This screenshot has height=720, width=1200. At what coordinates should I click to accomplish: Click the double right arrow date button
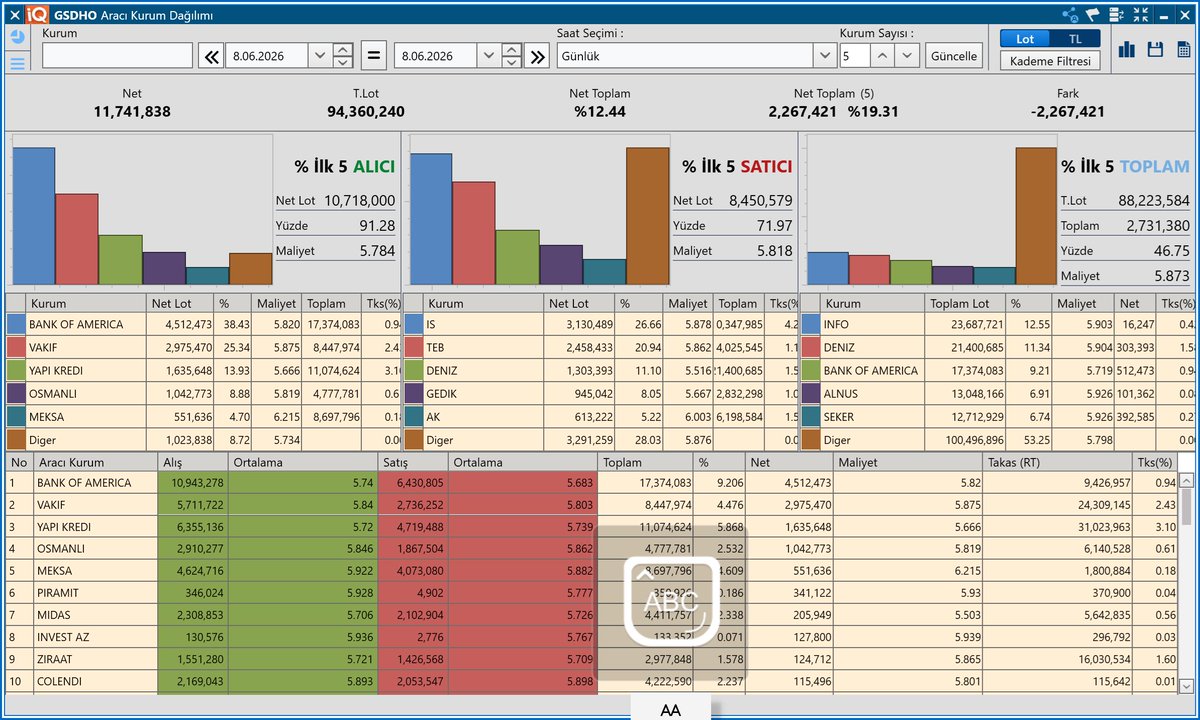[539, 56]
